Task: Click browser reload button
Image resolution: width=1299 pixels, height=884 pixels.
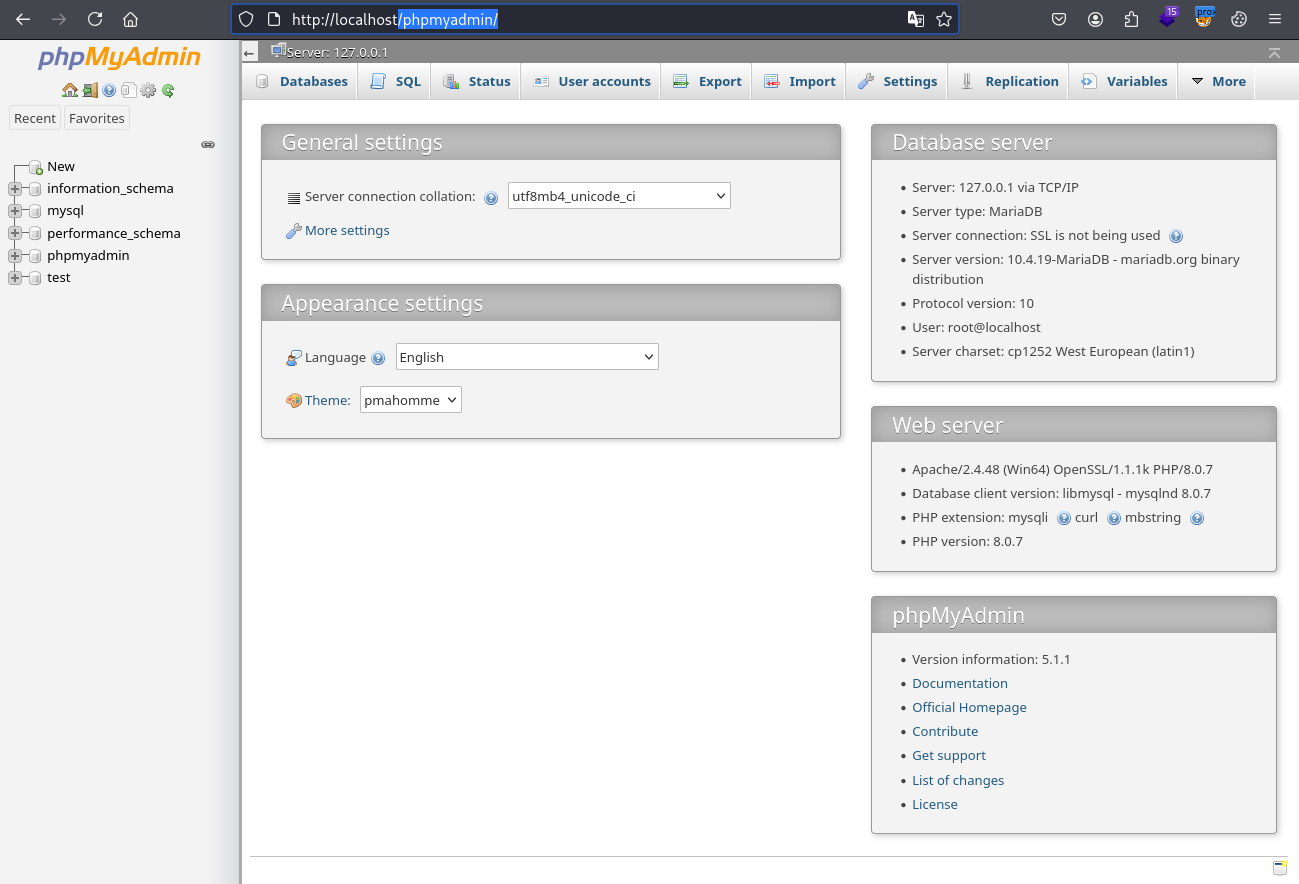Action: (95, 19)
